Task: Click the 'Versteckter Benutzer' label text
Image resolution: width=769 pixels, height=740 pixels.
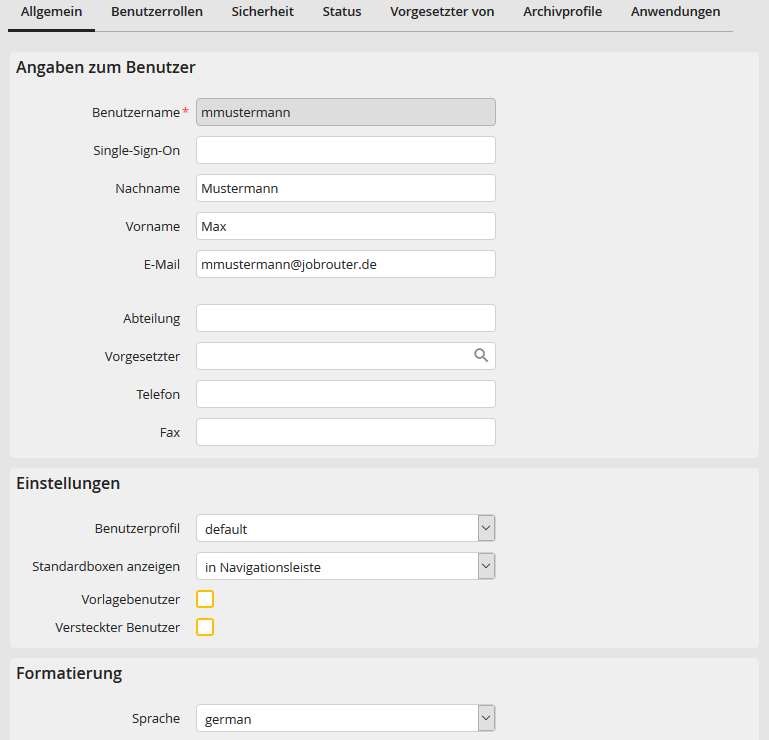Action: pyautogui.click(x=118, y=627)
